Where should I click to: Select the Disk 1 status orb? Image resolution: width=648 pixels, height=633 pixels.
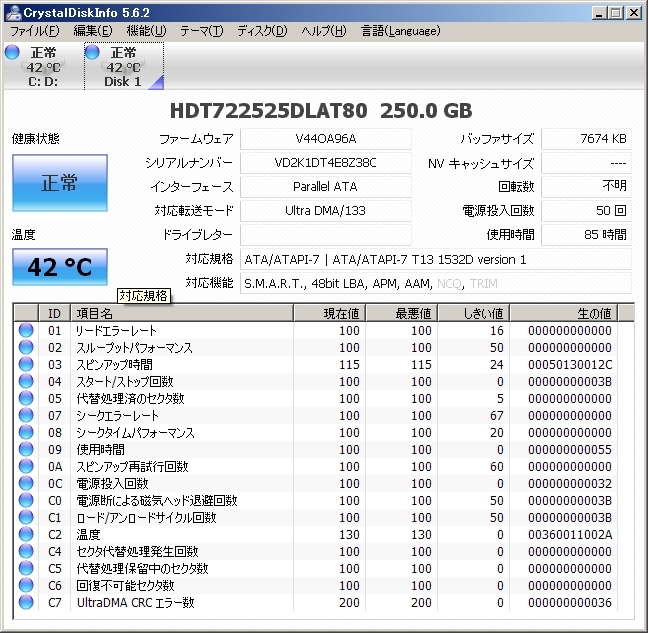pos(93,52)
